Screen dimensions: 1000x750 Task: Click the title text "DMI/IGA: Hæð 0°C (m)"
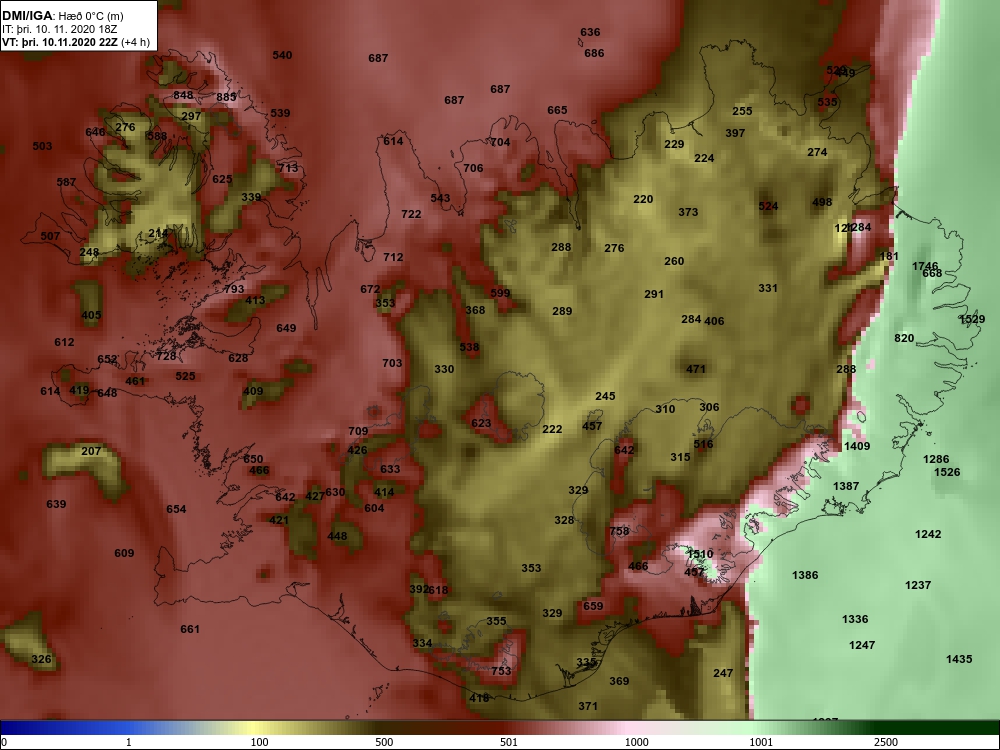pyautogui.click(x=62, y=16)
